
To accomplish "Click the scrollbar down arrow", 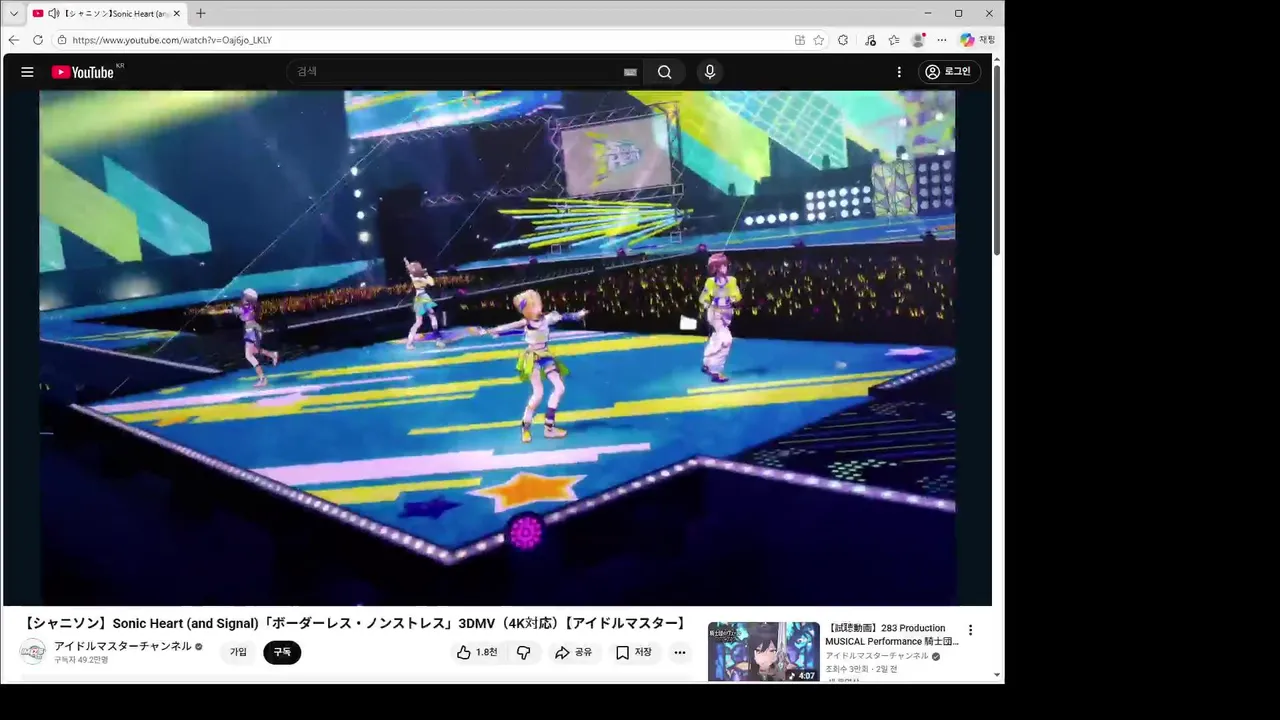I will click(997, 675).
